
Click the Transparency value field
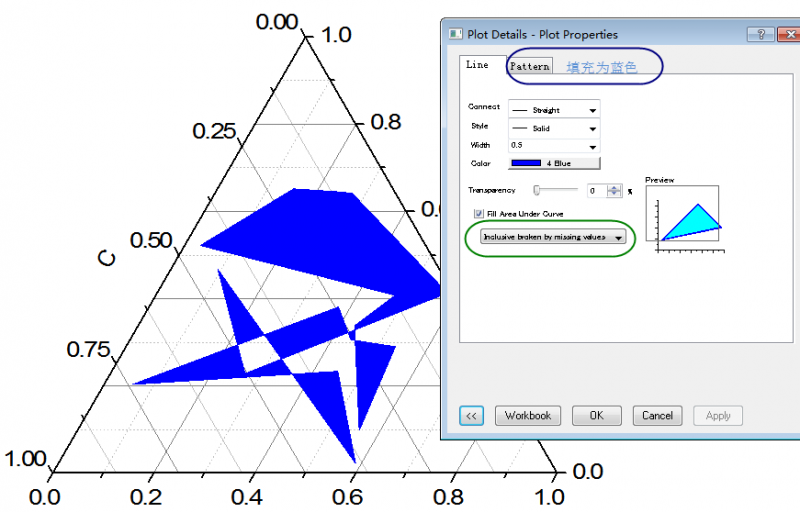pos(597,191)
